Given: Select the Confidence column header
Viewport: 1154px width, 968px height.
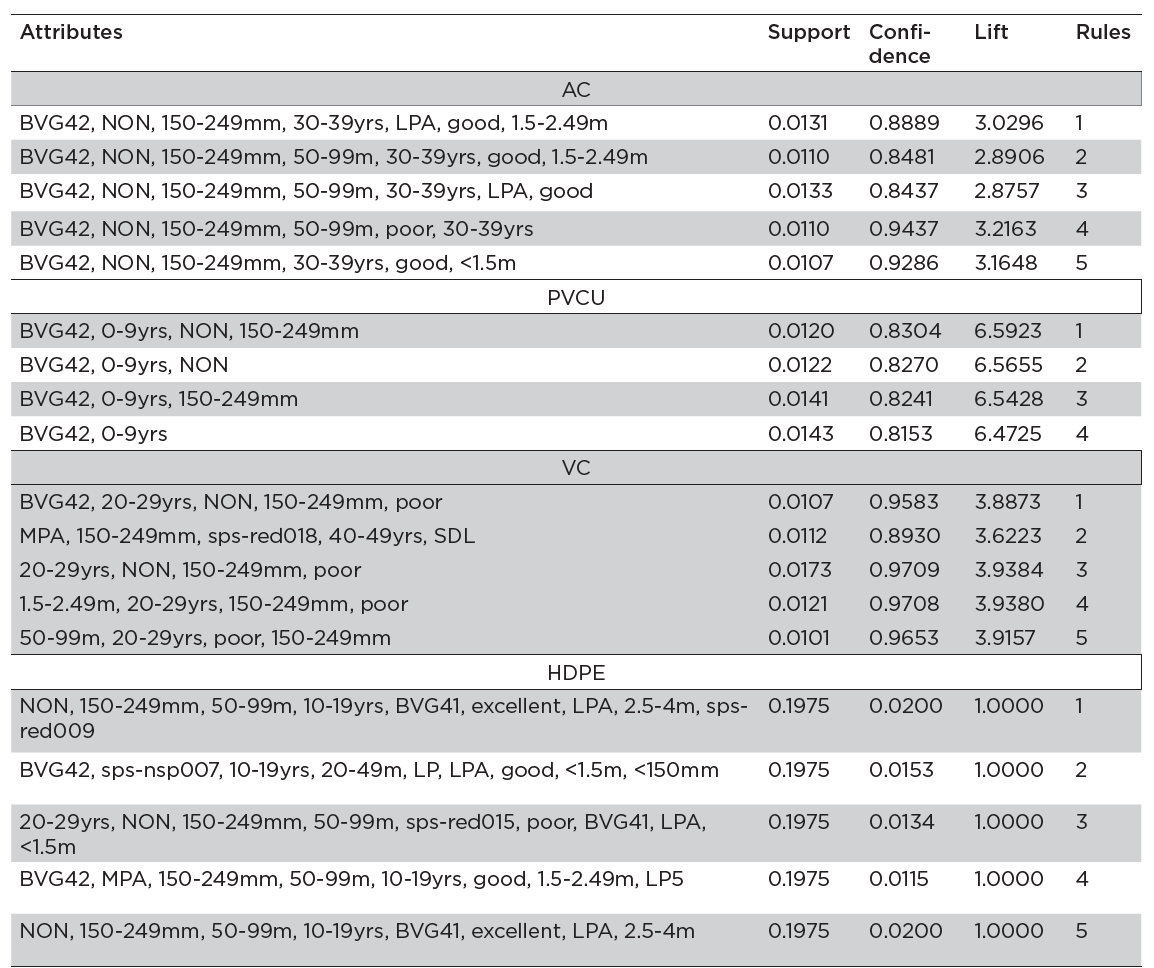Looking at the screenshot, I should [899, 44].
